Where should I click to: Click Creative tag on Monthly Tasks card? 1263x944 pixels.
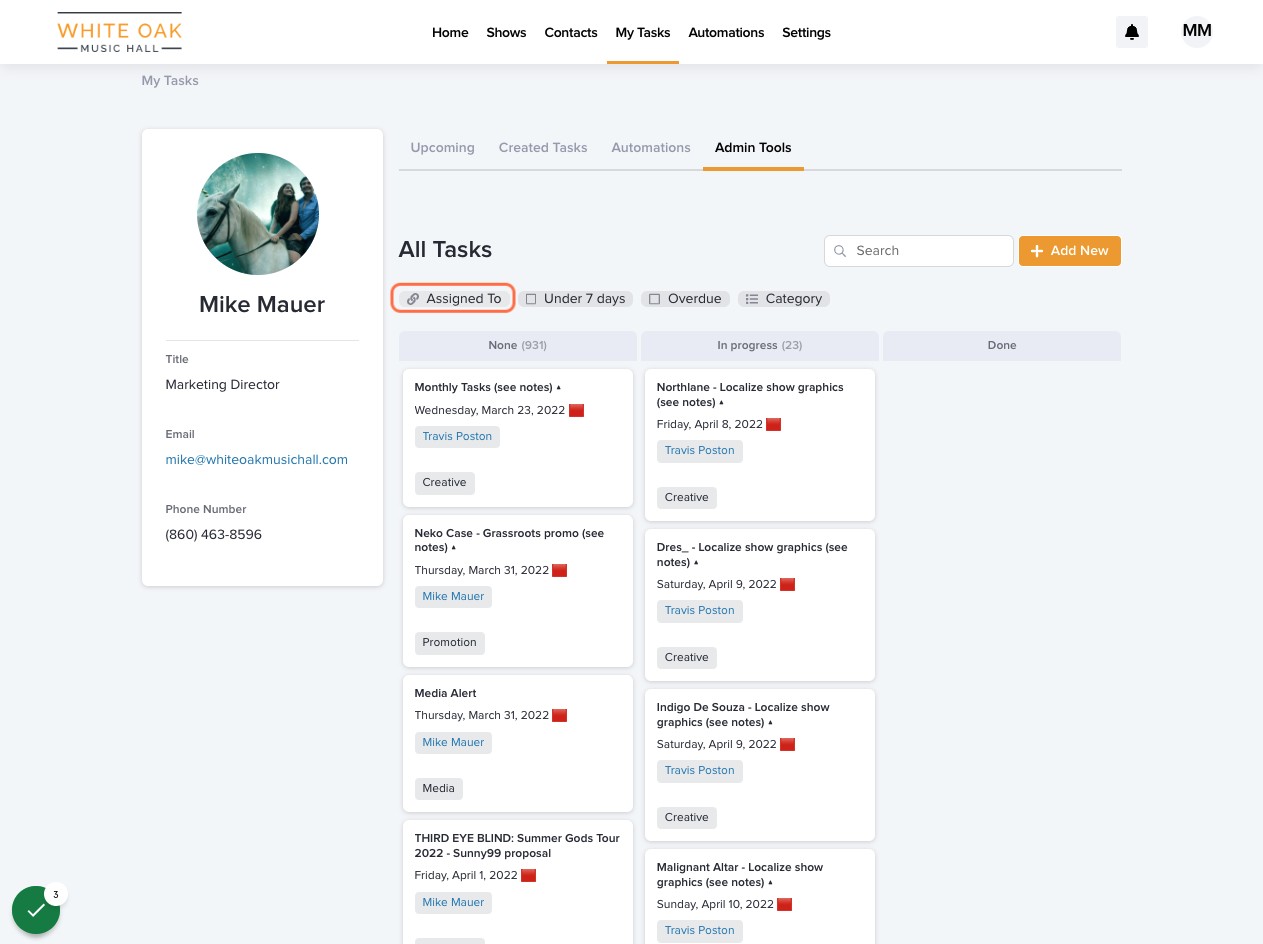click(444, 482)
